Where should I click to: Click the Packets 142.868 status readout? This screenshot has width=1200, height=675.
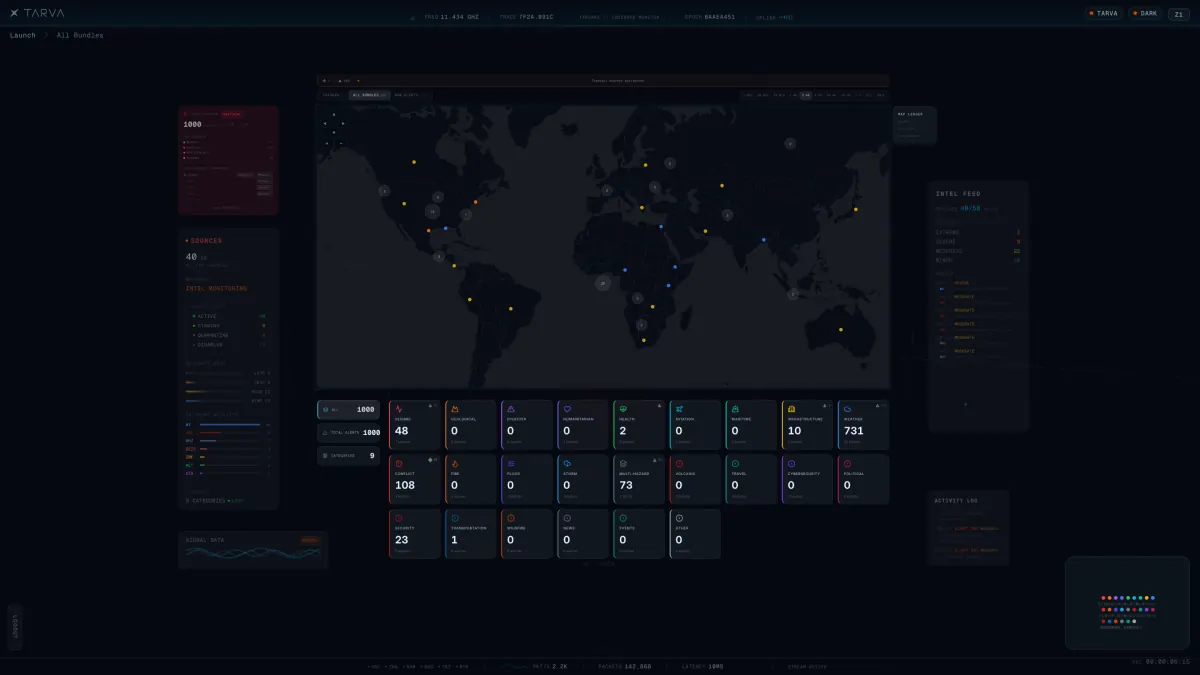pos(625,666)
